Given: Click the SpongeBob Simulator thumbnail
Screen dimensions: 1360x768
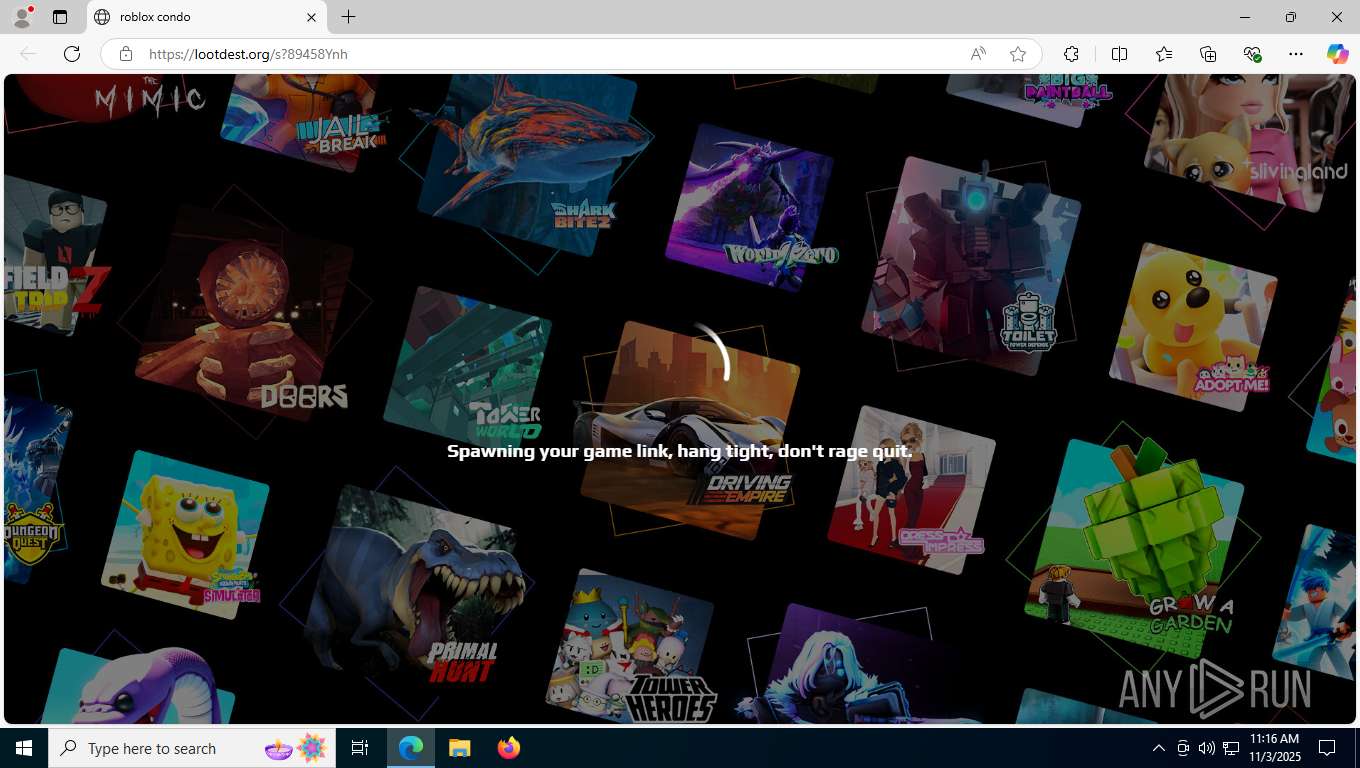Looking at the screenshot, I should point(186,535).
